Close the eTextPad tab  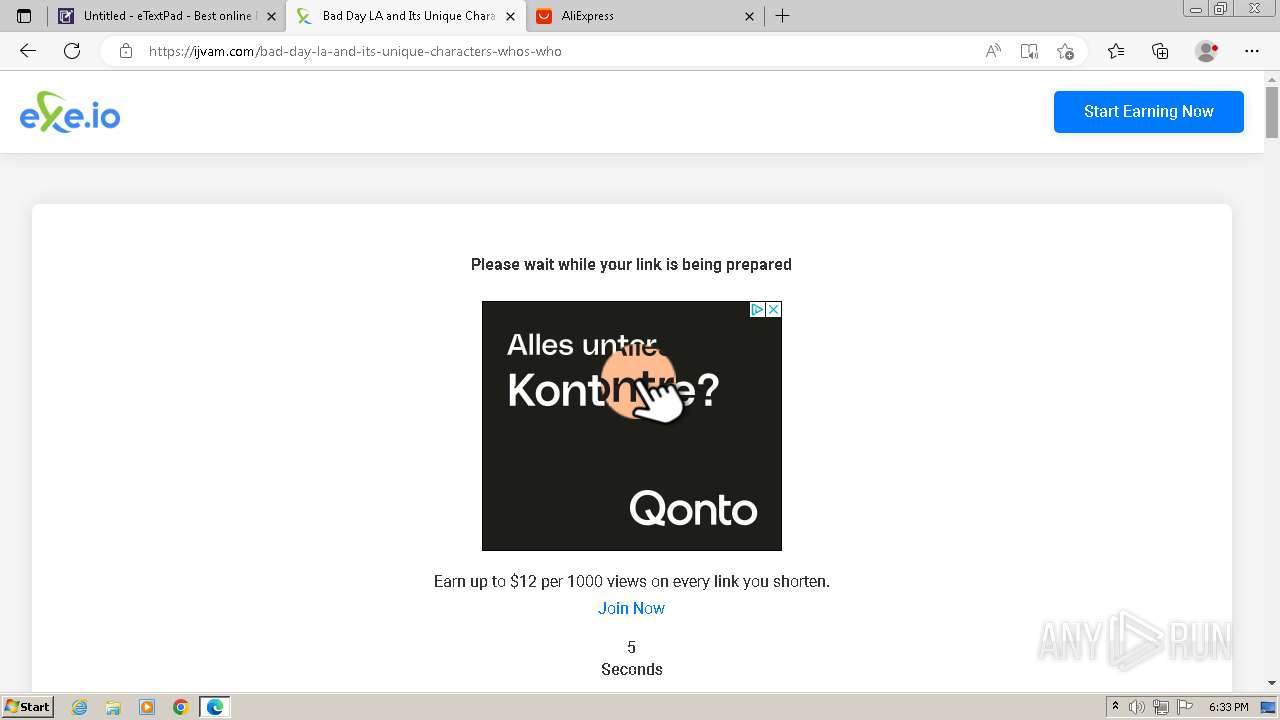point(271,16)
